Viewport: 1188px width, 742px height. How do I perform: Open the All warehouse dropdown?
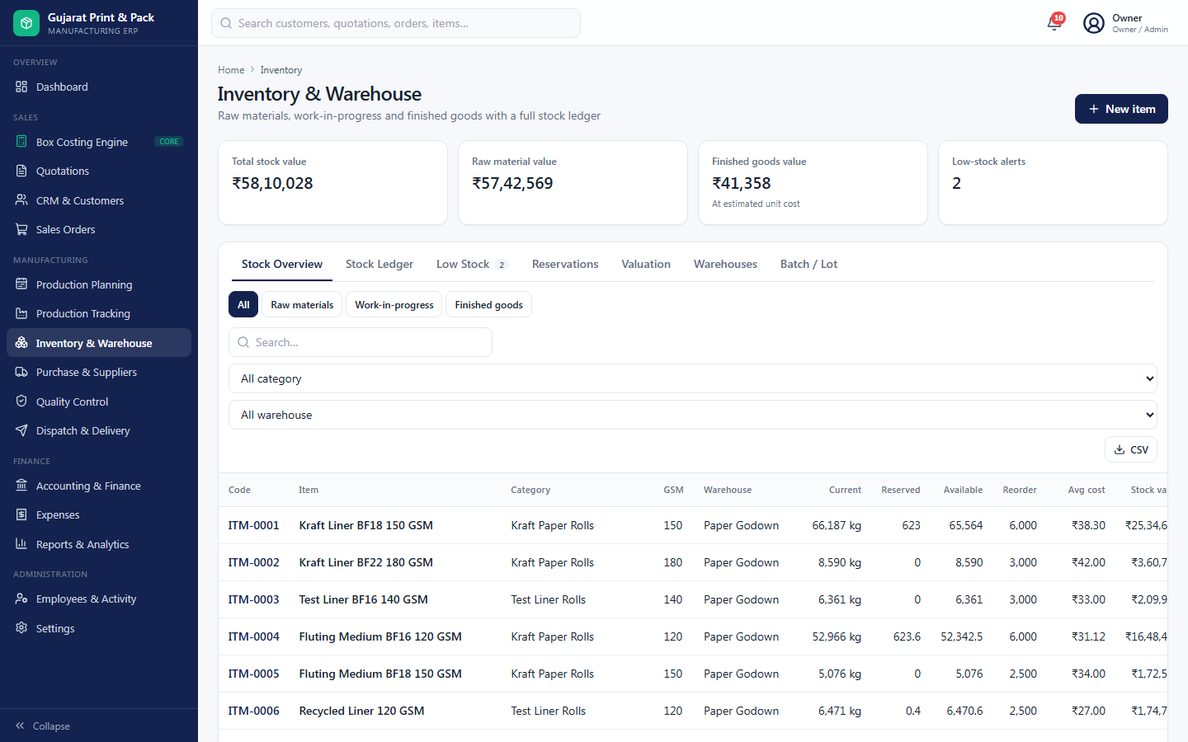692,415
